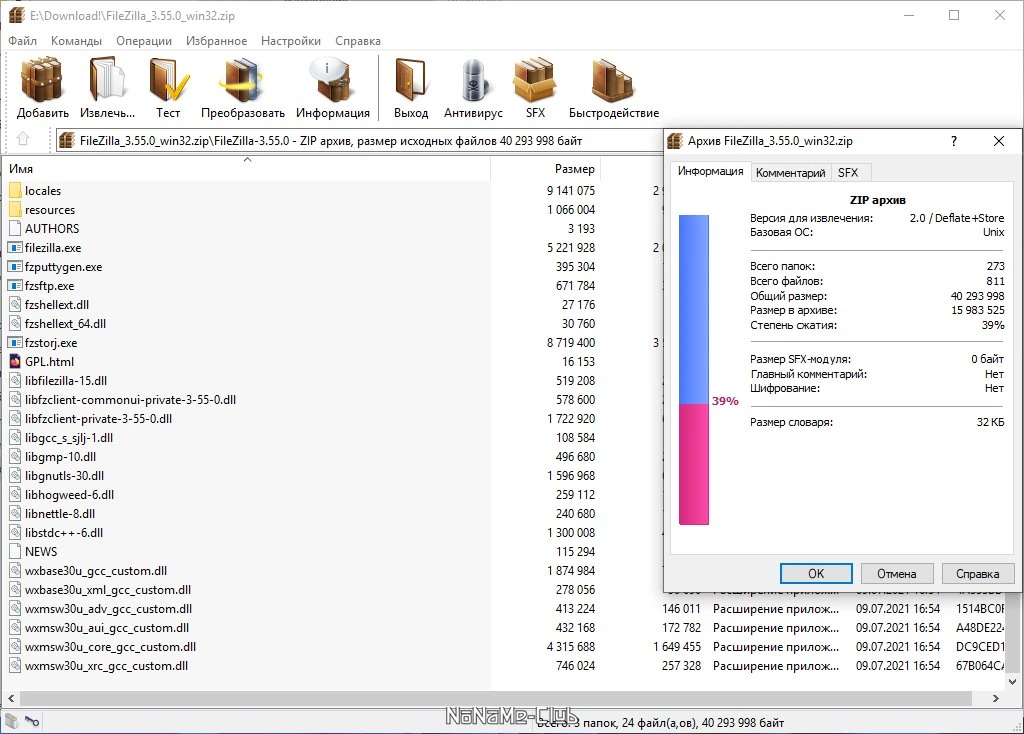This screenshot has height=734, width=1024.
Task: Open the Справка menu
Action: coord(358,40)
